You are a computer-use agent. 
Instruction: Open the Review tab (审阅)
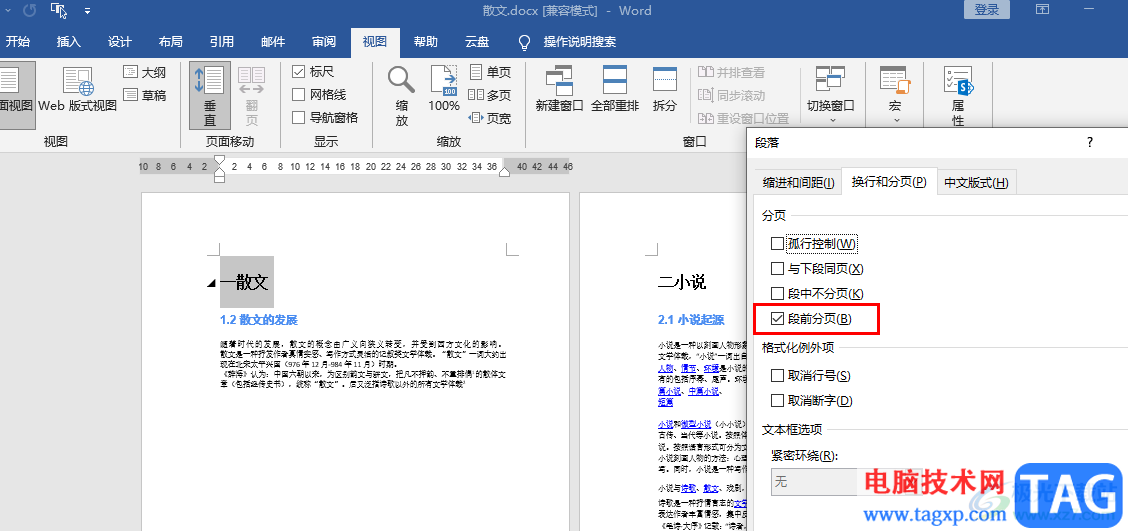click(x=324, y=42)
